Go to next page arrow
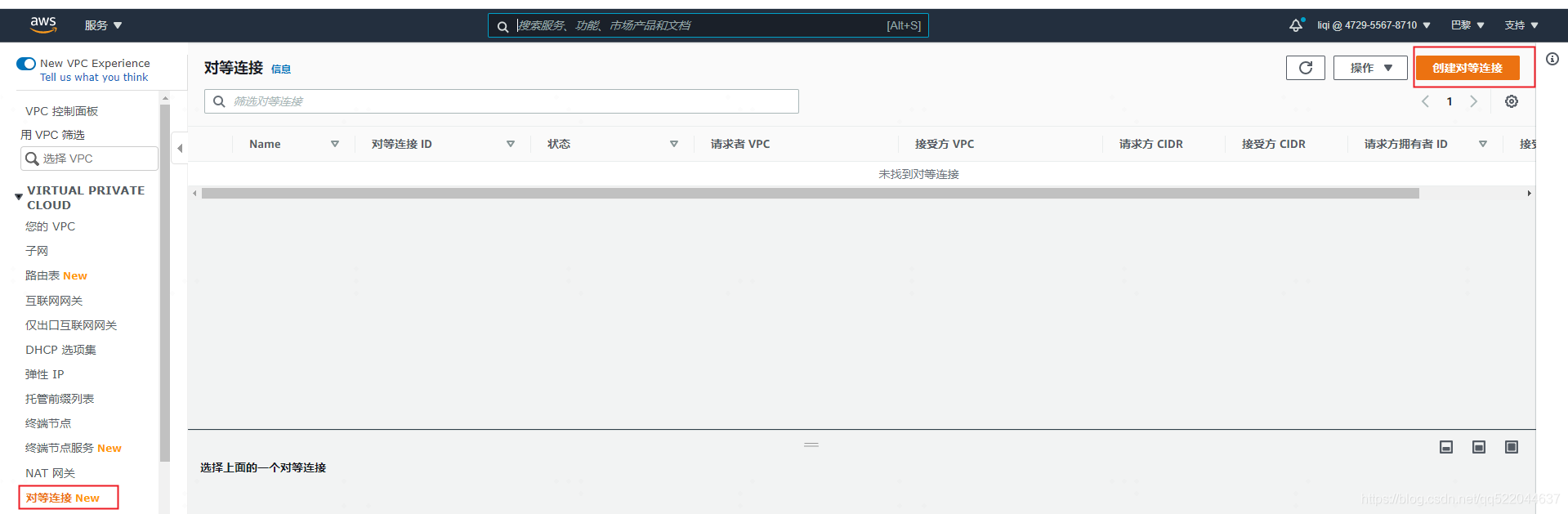The height and width of the screenshot is (514, 1568). click(1474, 101)
